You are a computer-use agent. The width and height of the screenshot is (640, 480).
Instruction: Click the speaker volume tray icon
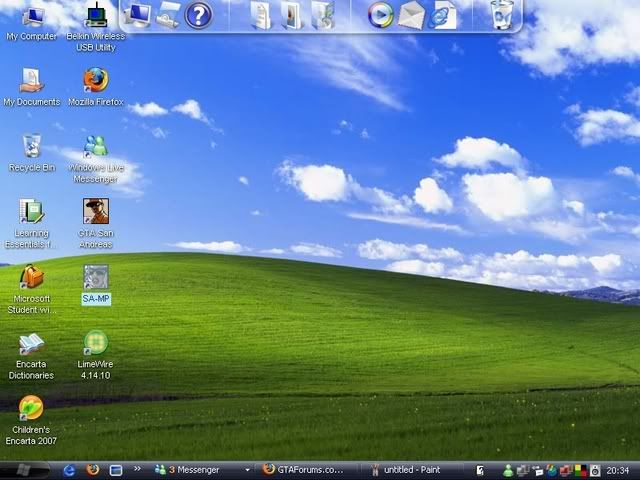[x=595, y=471]
